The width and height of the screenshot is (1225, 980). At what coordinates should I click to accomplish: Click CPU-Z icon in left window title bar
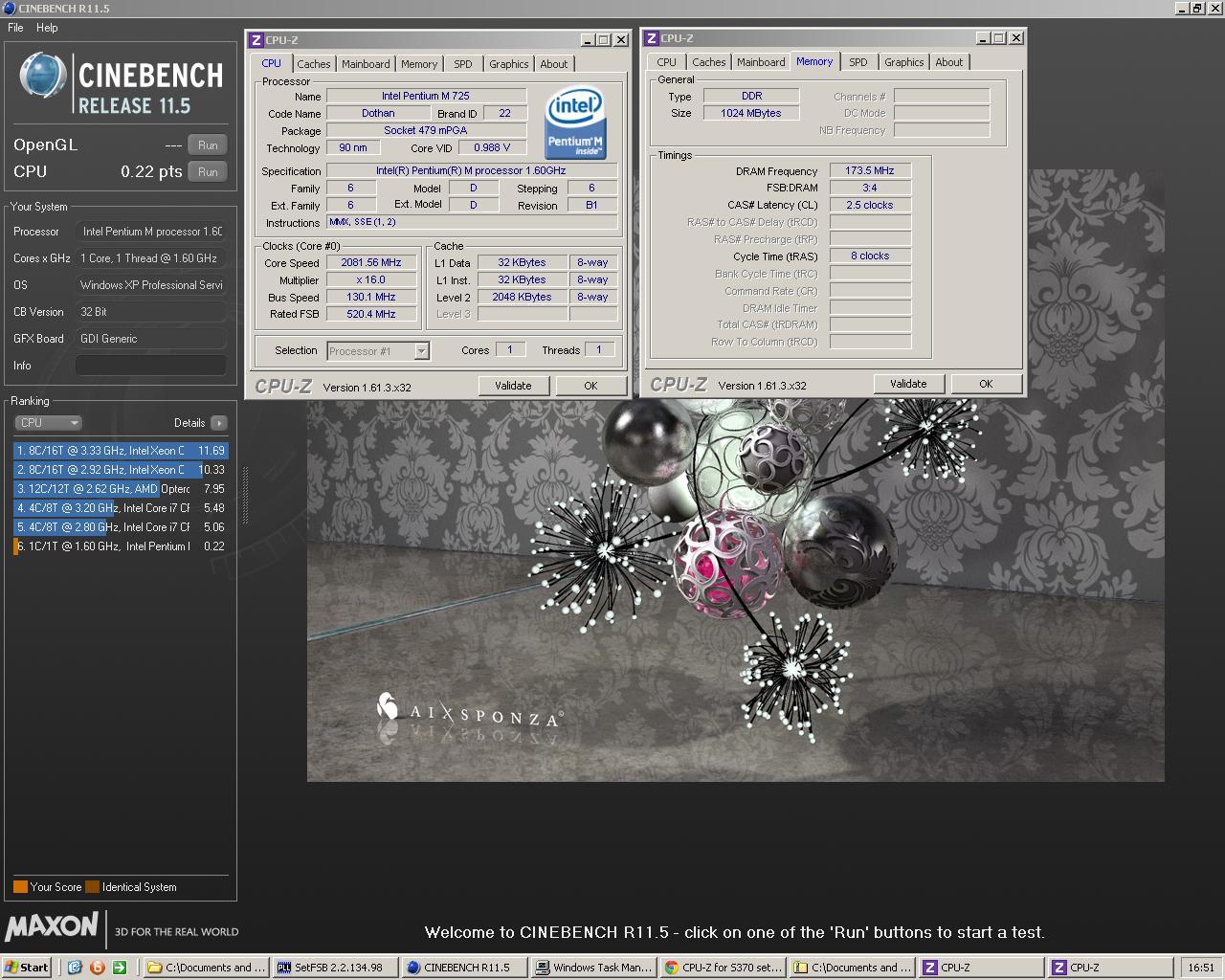(x=256, y=40)
